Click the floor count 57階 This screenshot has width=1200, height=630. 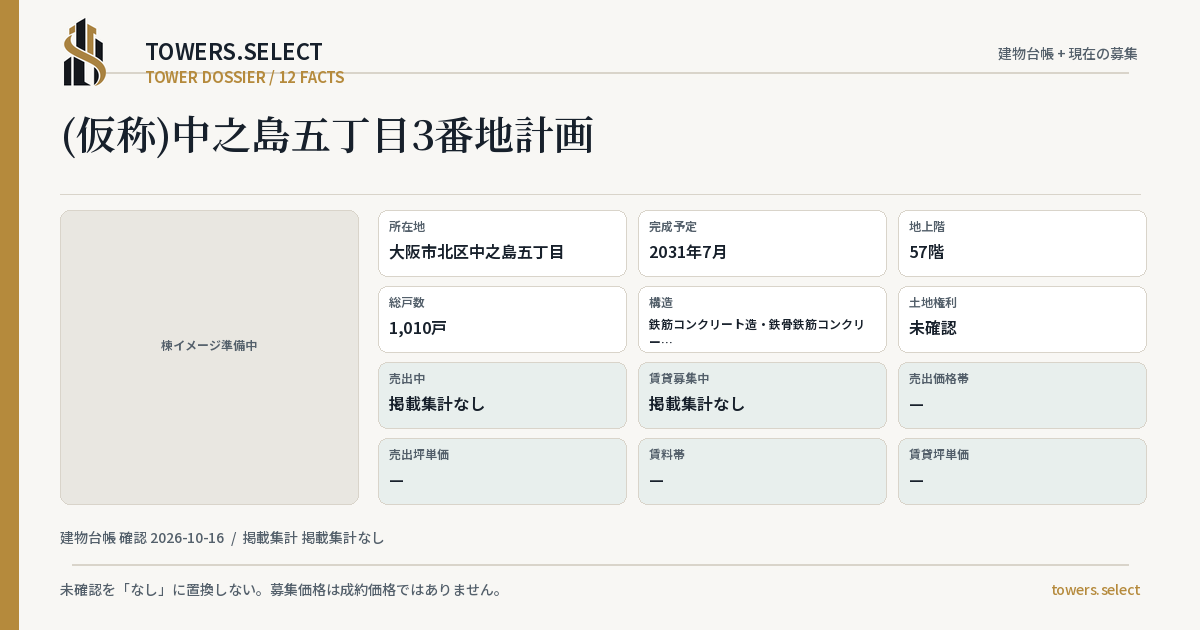(x=927, y=252)
